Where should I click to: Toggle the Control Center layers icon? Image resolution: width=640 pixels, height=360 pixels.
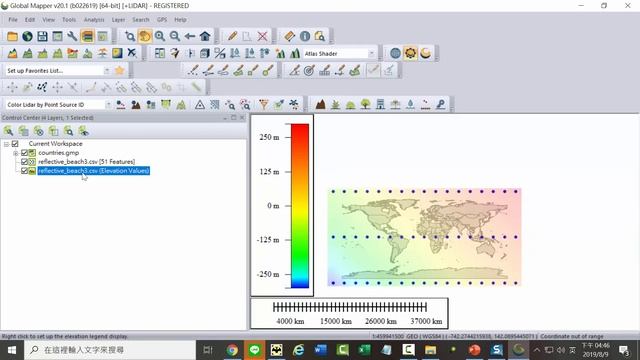coord(87,36)
